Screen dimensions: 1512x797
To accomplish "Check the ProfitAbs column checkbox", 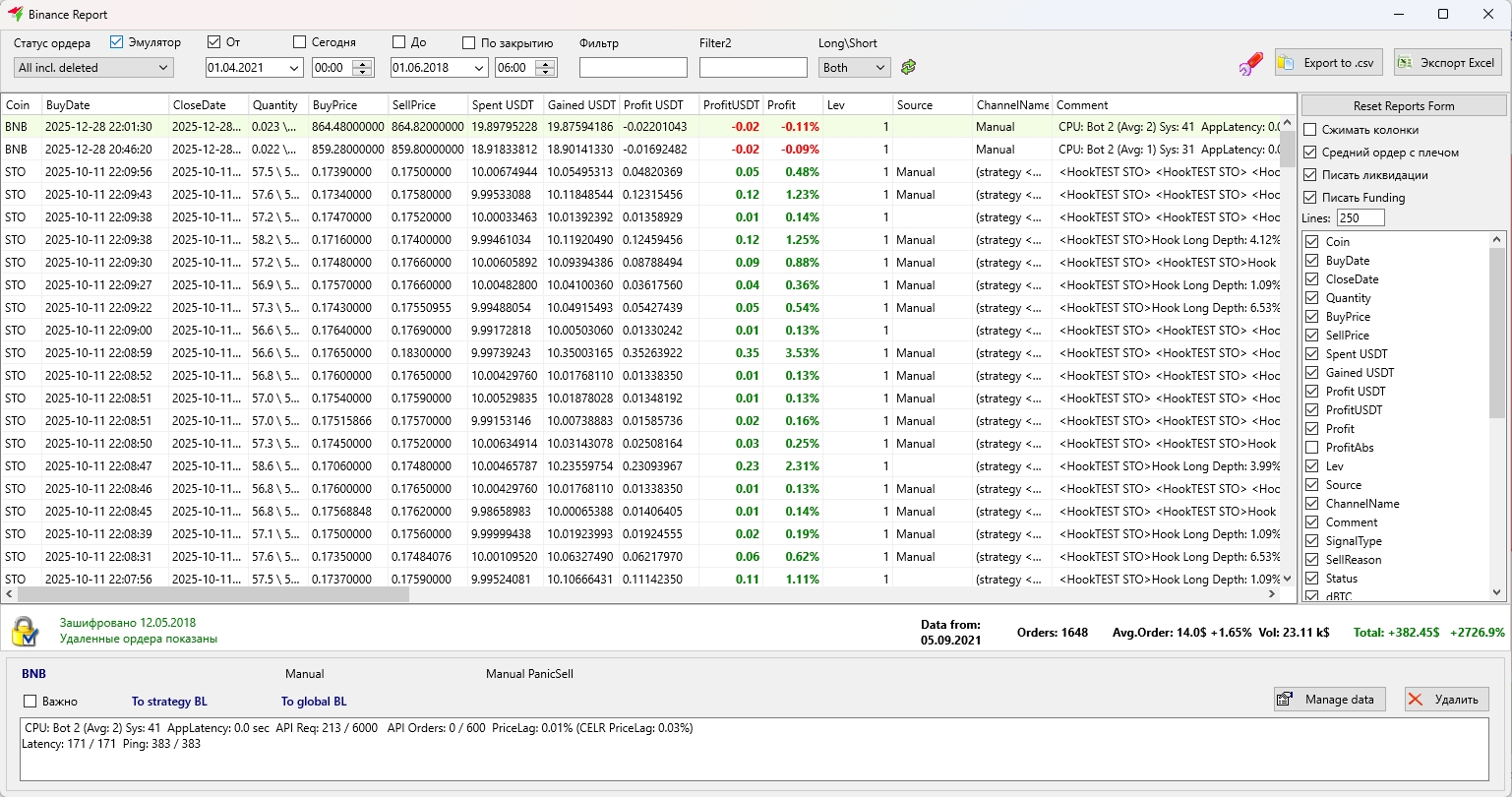I will [x=1310, y=448].
